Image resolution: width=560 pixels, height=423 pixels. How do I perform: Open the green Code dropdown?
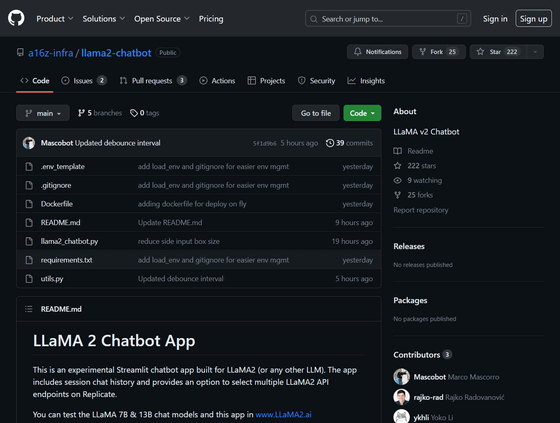[x=362, y=113]
